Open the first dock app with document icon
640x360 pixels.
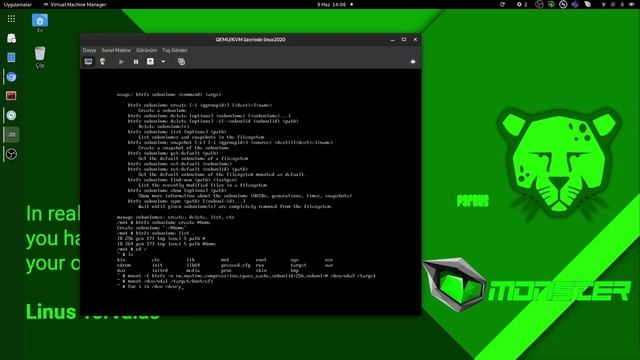point(11,38)
